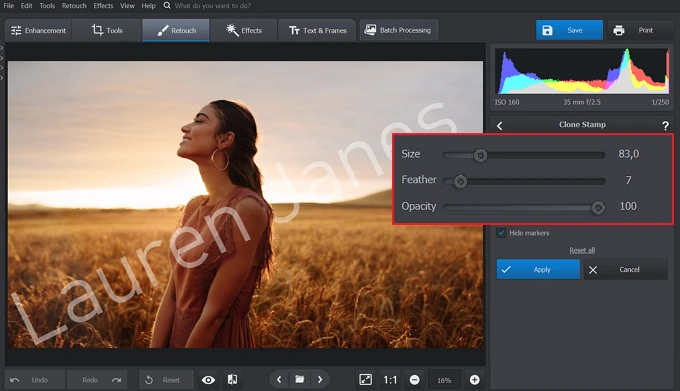Set zoom to 1:1
The image size is (680, 391).
(x=390, y=380)
